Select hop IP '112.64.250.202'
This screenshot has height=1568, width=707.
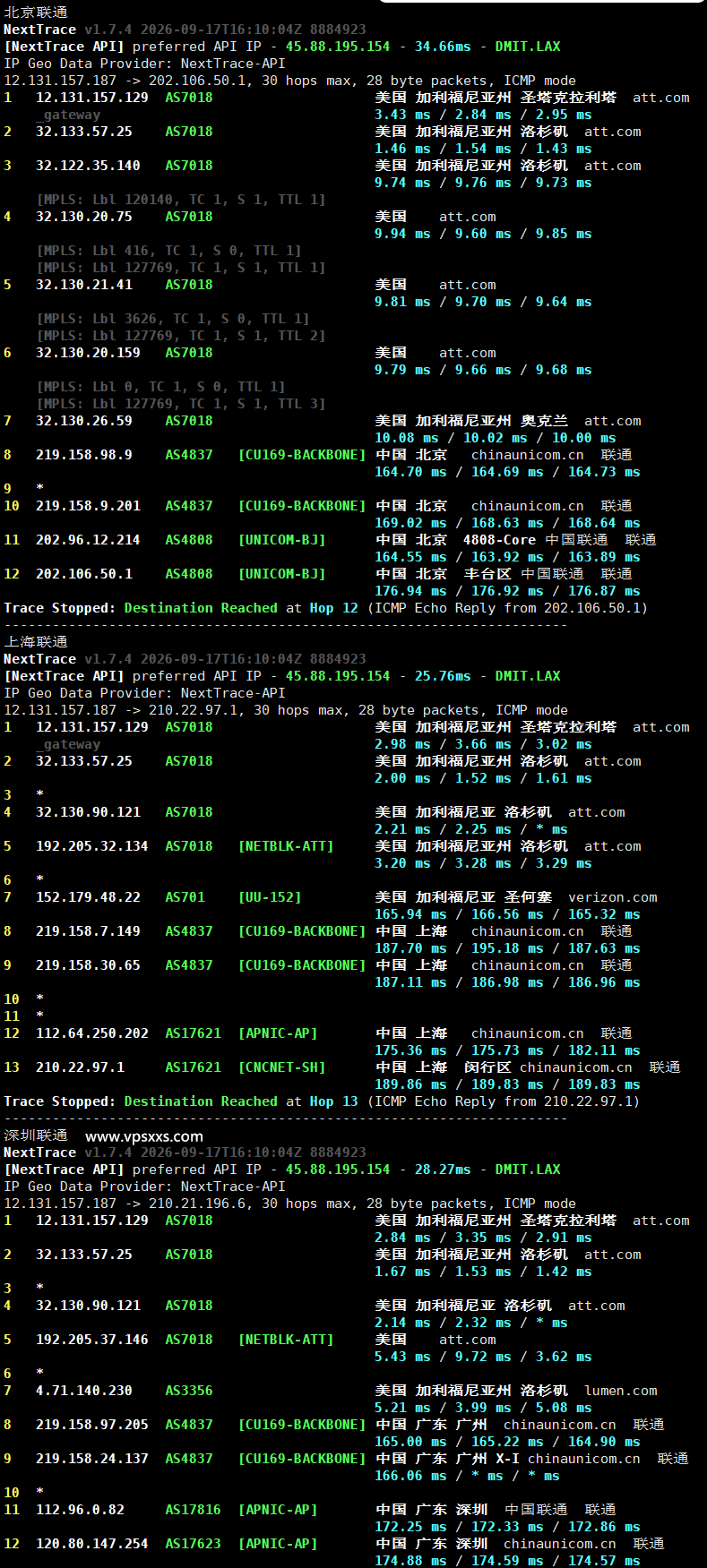click(92, 1033)
